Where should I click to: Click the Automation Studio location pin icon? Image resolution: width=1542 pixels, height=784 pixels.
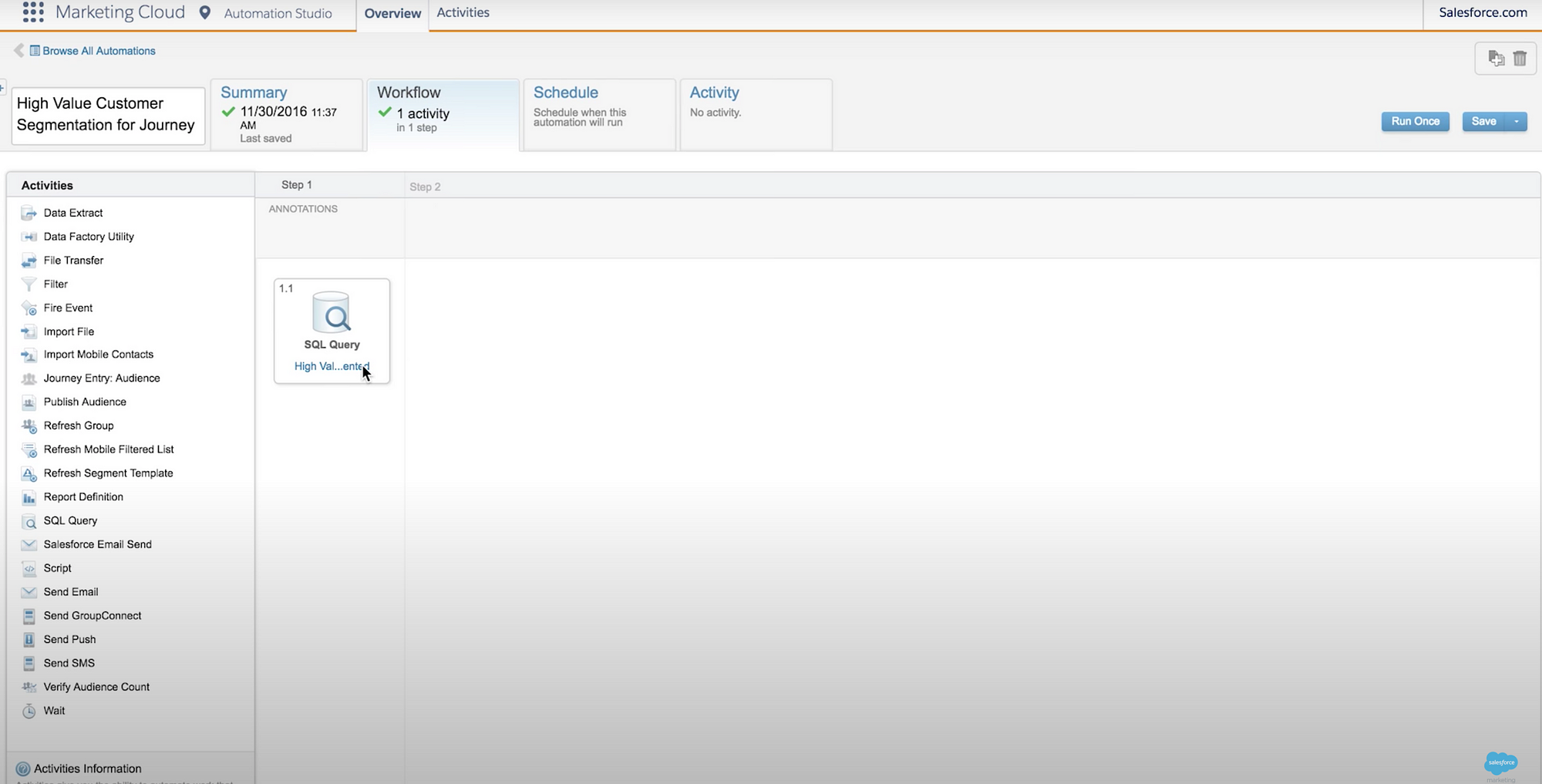point(205,13)
